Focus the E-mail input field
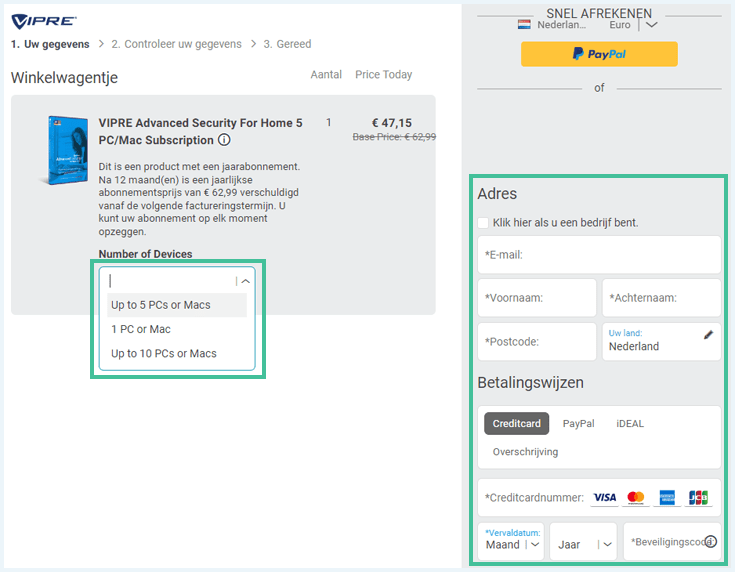Screen dimensions: 735x572 tap(599, 255)
